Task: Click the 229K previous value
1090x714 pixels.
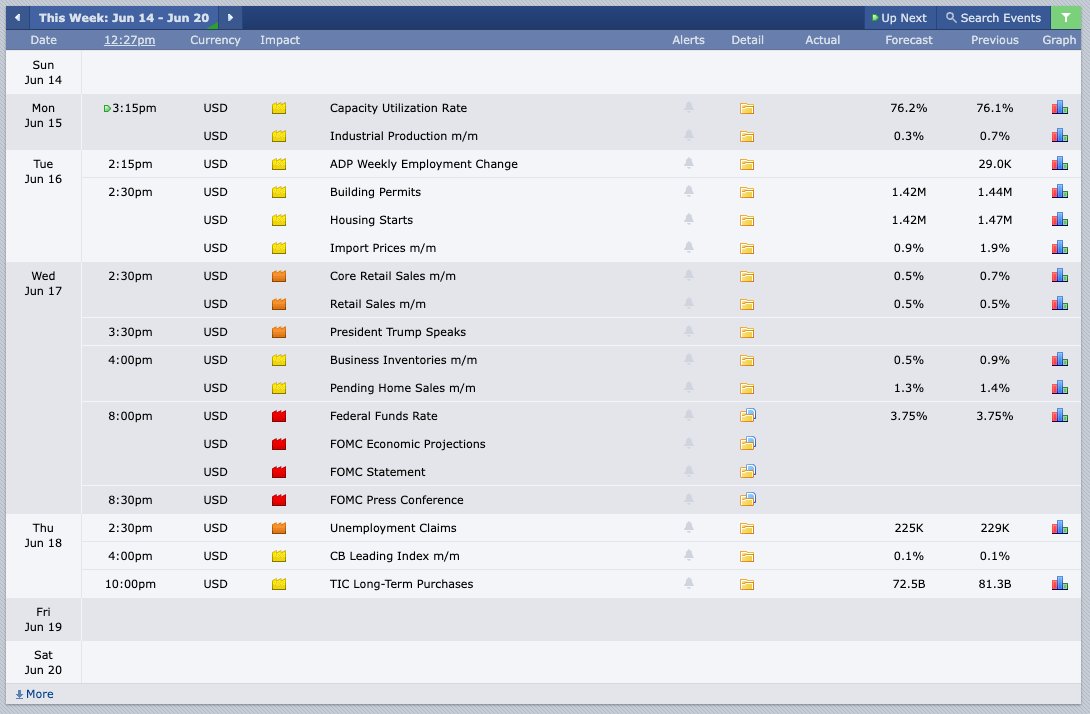Action: 994,528
